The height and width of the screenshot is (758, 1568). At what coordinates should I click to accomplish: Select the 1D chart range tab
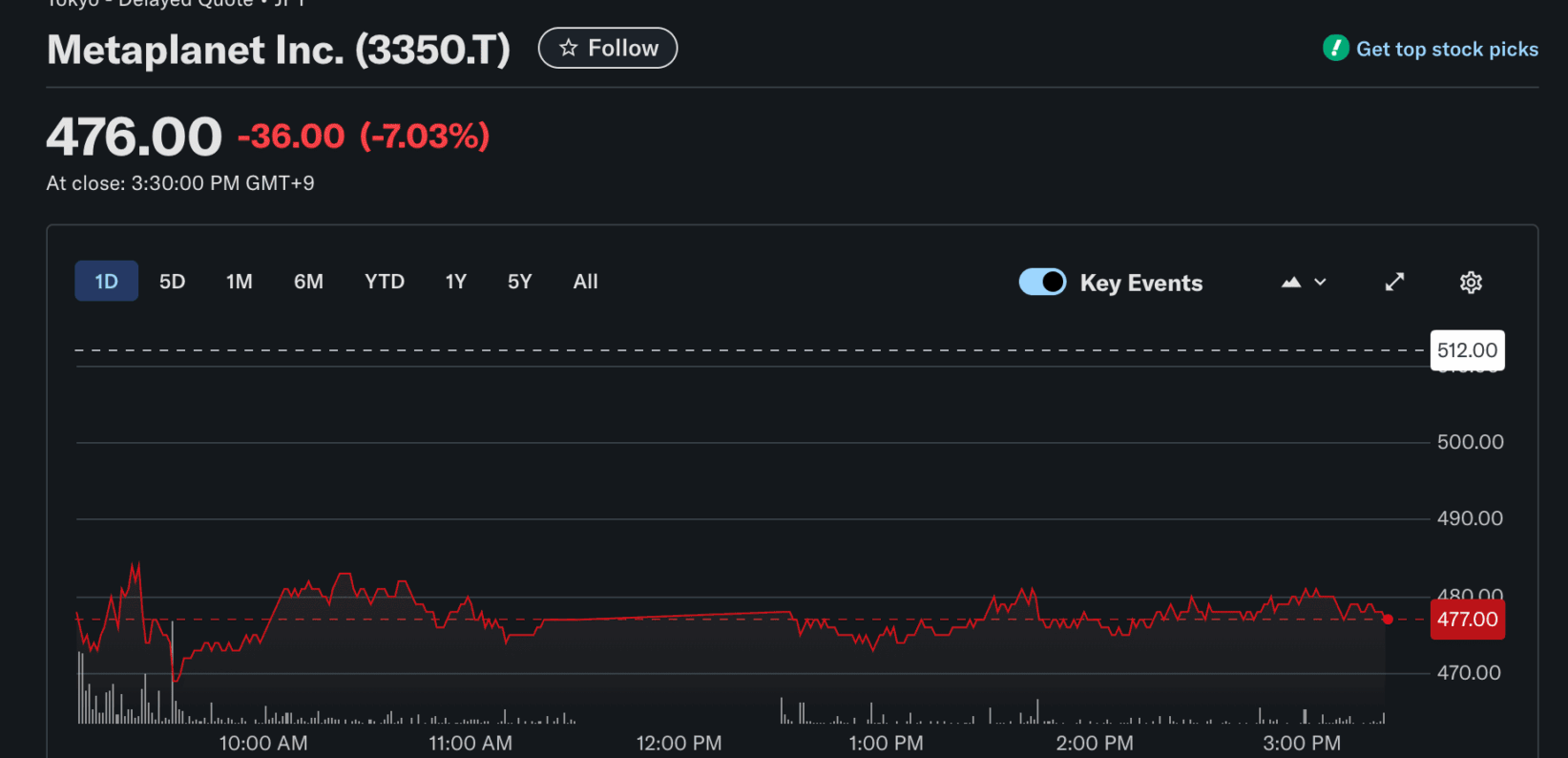pos(106,282)
